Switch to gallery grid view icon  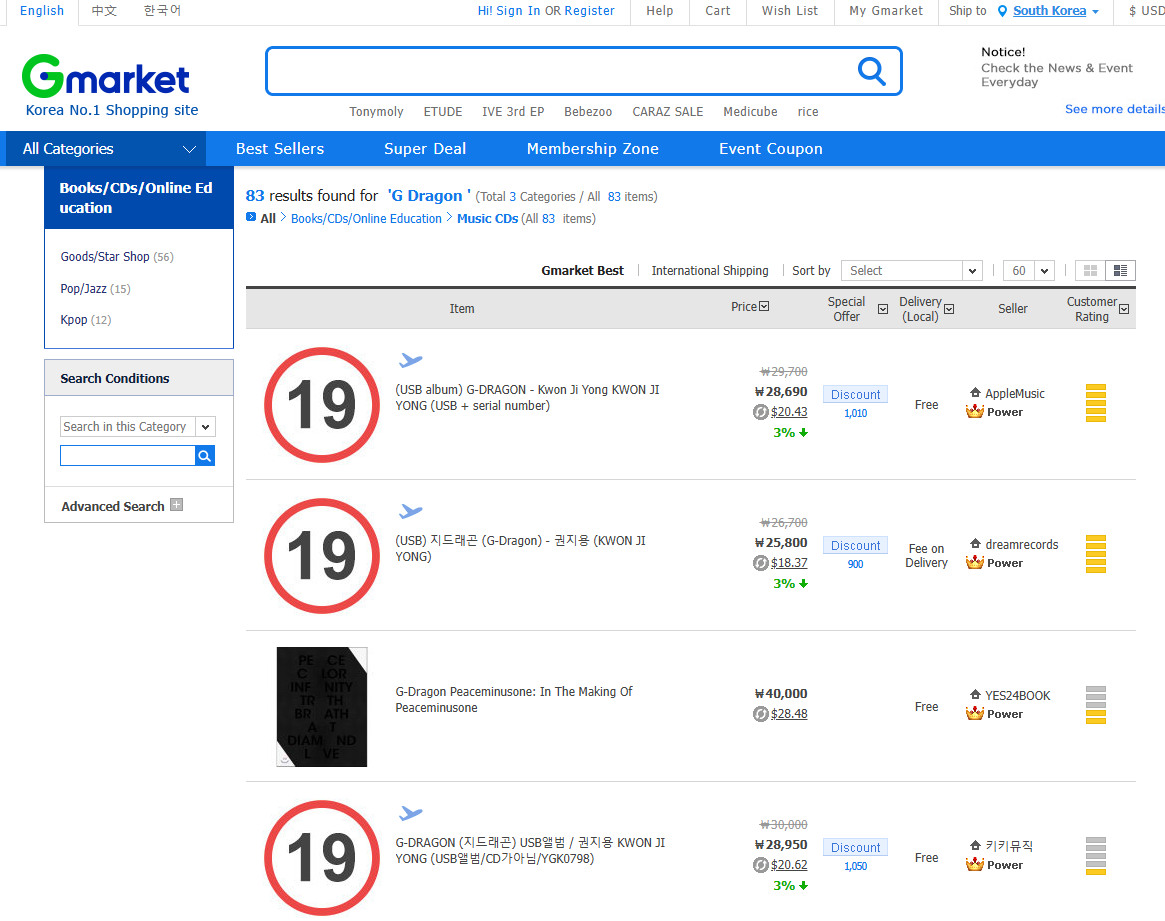click(1090, 271)
